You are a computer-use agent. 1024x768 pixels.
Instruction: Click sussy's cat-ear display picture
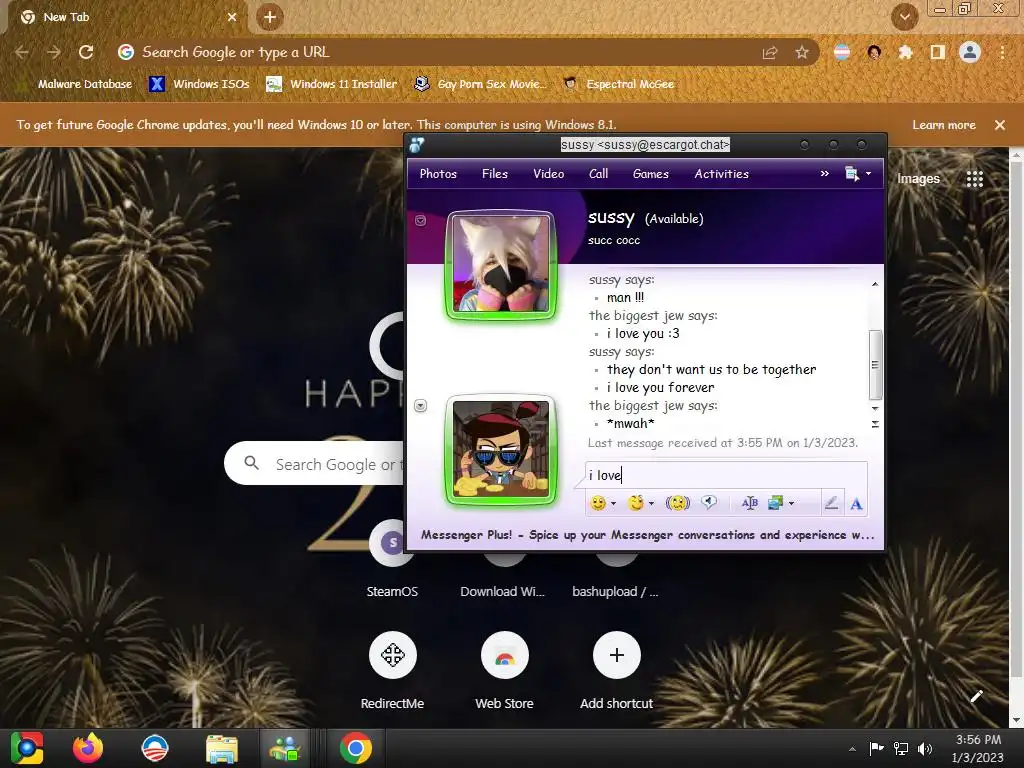tap(501, 264)
